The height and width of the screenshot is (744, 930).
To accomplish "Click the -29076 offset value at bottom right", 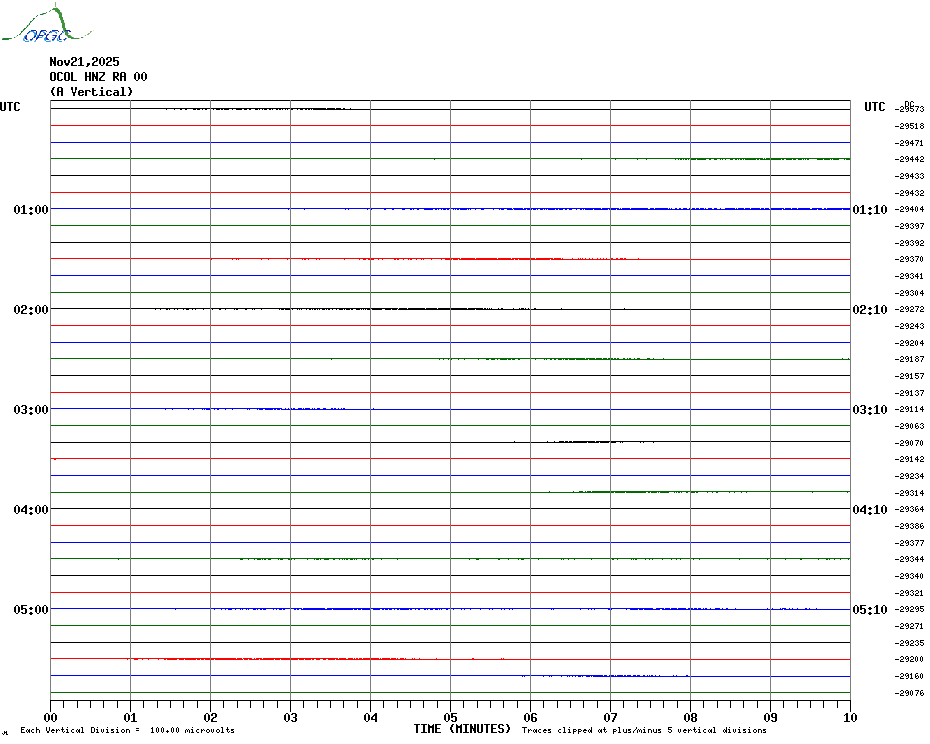I will click(x=911, y=693).
